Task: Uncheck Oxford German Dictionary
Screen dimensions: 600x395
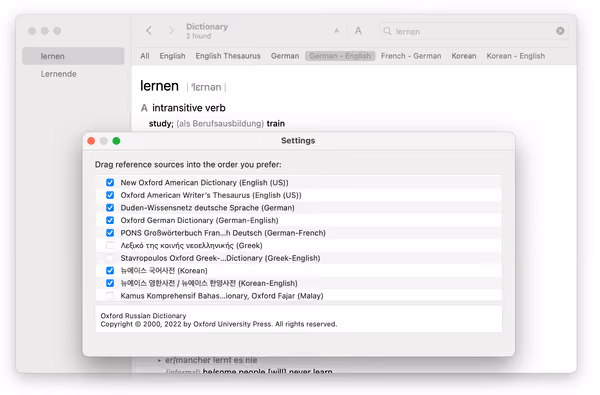Action: 110,220
